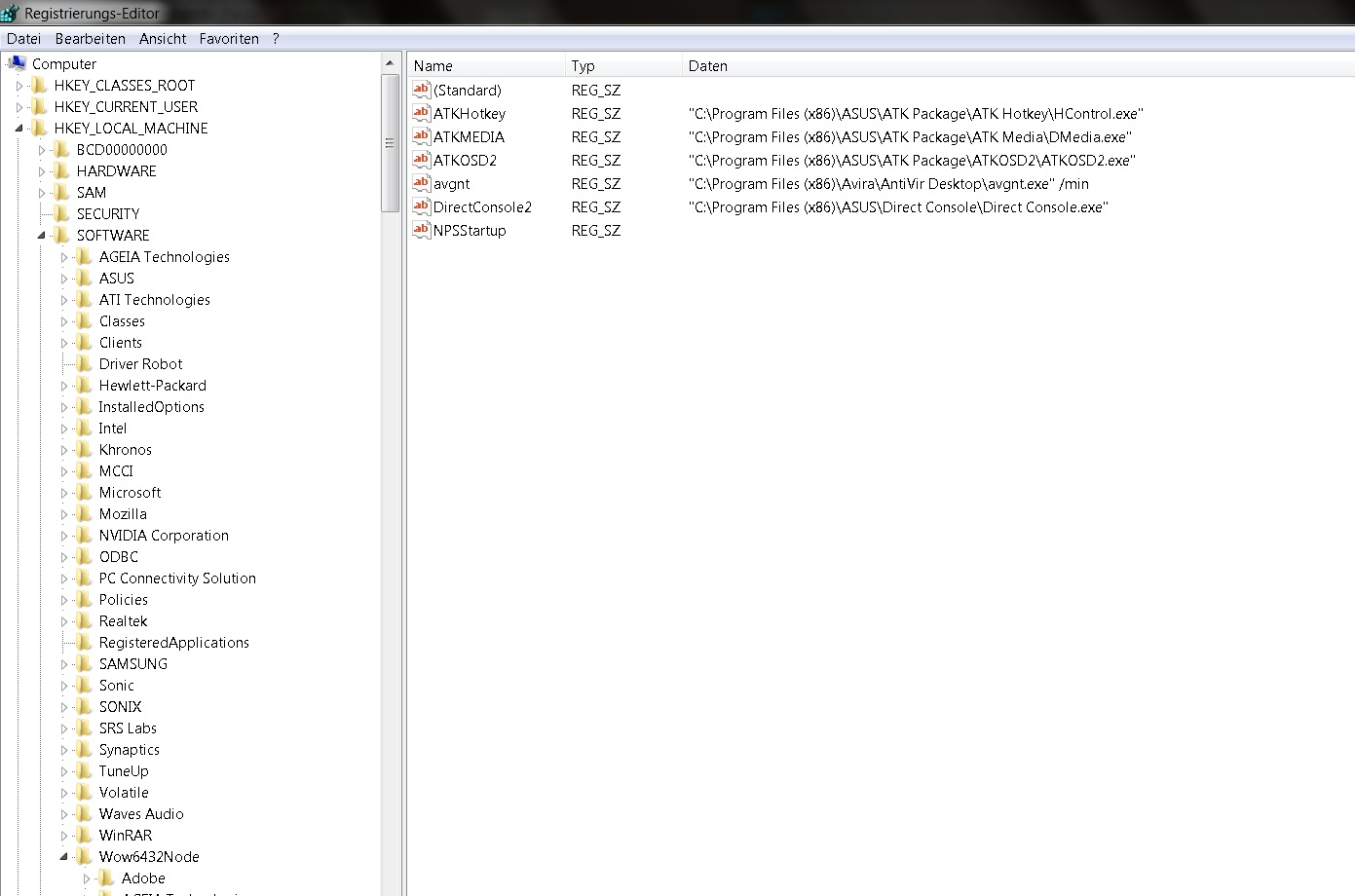Select the Driver Robot key

pos(140,363)
